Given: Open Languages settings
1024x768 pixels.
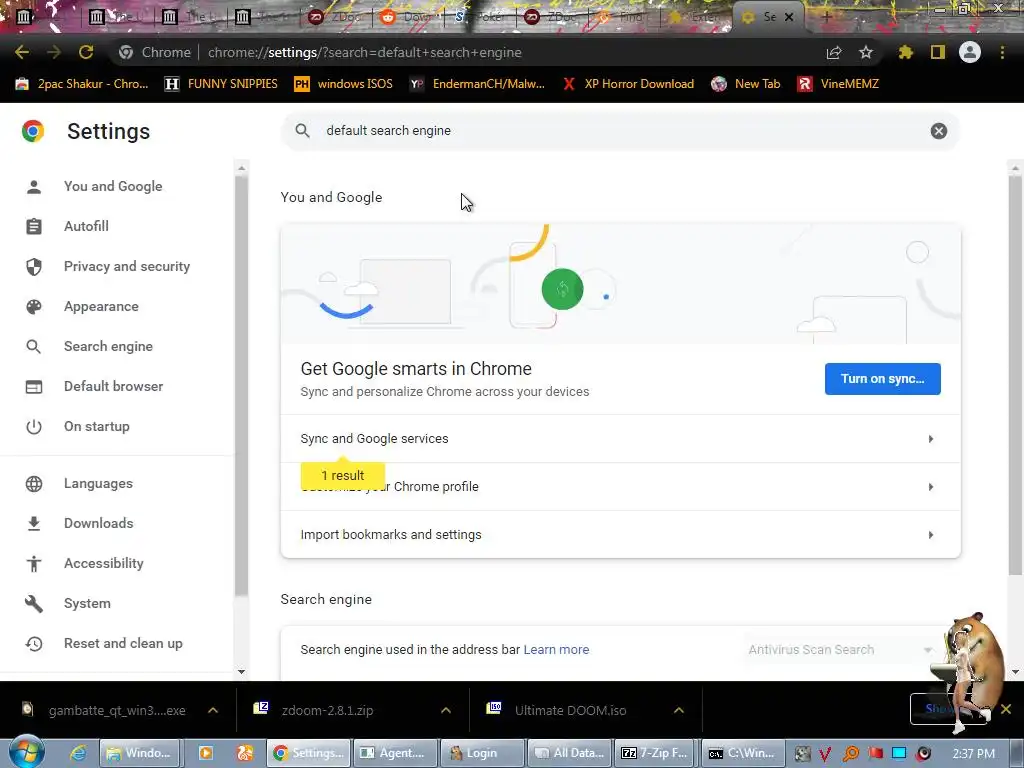Looking at the screenshot, I should point(98,483).
